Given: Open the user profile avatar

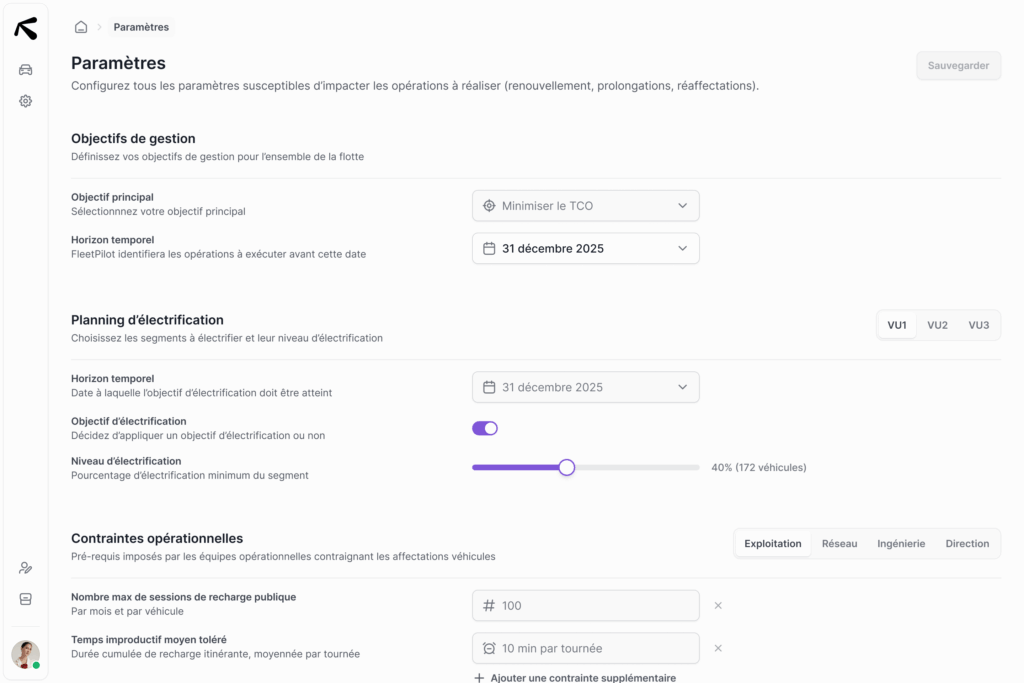Looking at the screenshot, I should [x=26, y=654].
